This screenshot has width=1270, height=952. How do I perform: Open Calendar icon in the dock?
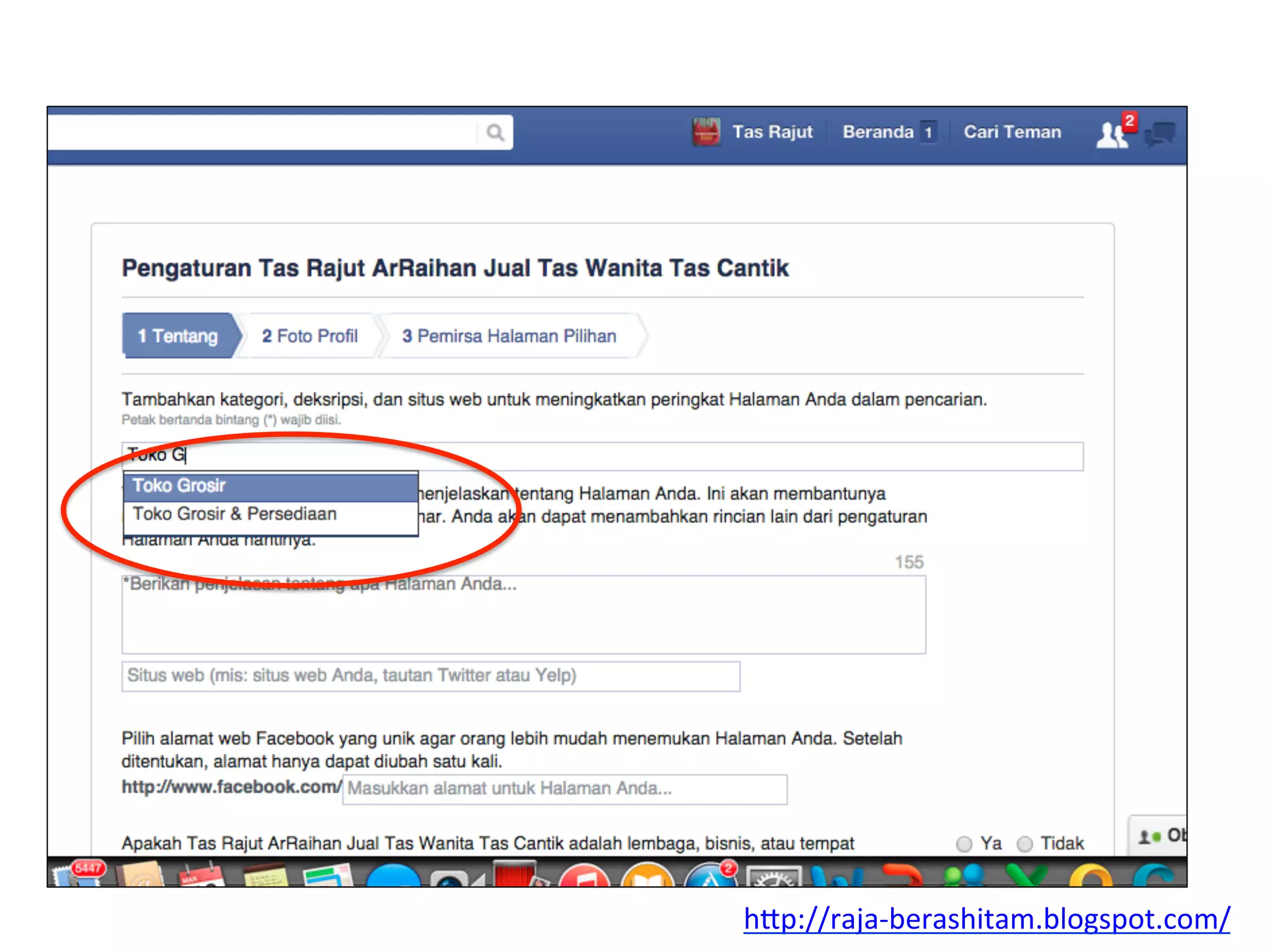coord(202,874)
